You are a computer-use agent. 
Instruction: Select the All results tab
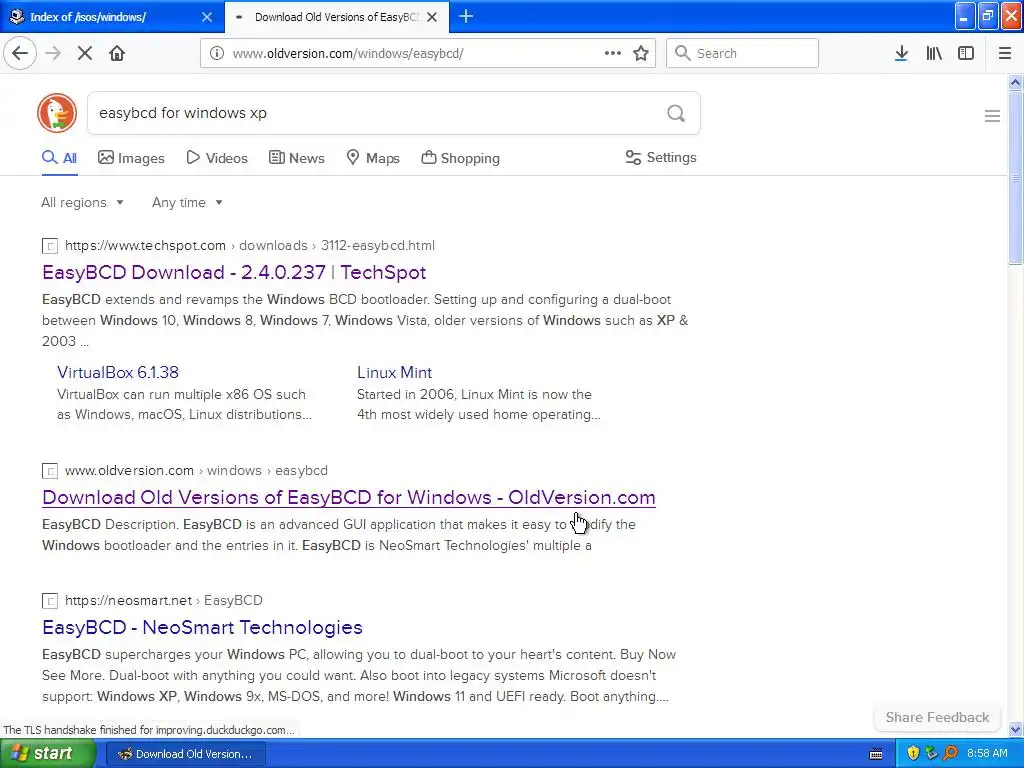(x=59, y=158)
